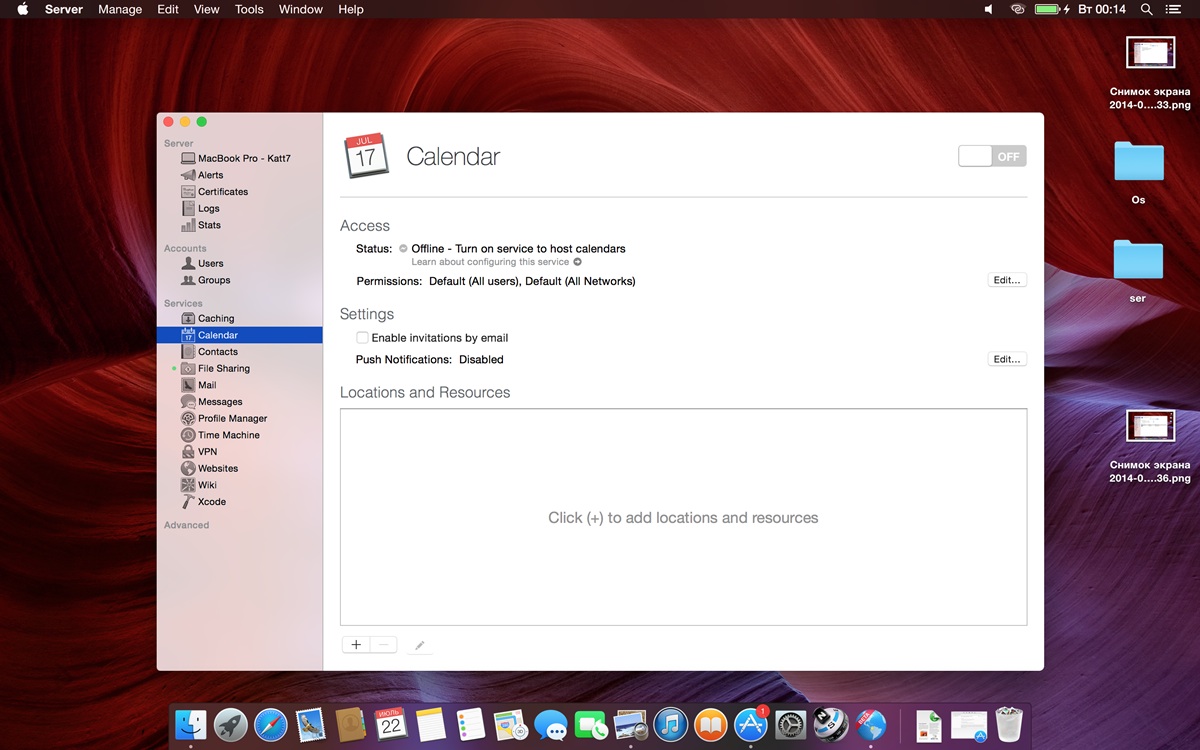The width and height of the screenshot is (1200, 750).
Task: Open System Preferences from the Dock
Action: tap(791, 725)
